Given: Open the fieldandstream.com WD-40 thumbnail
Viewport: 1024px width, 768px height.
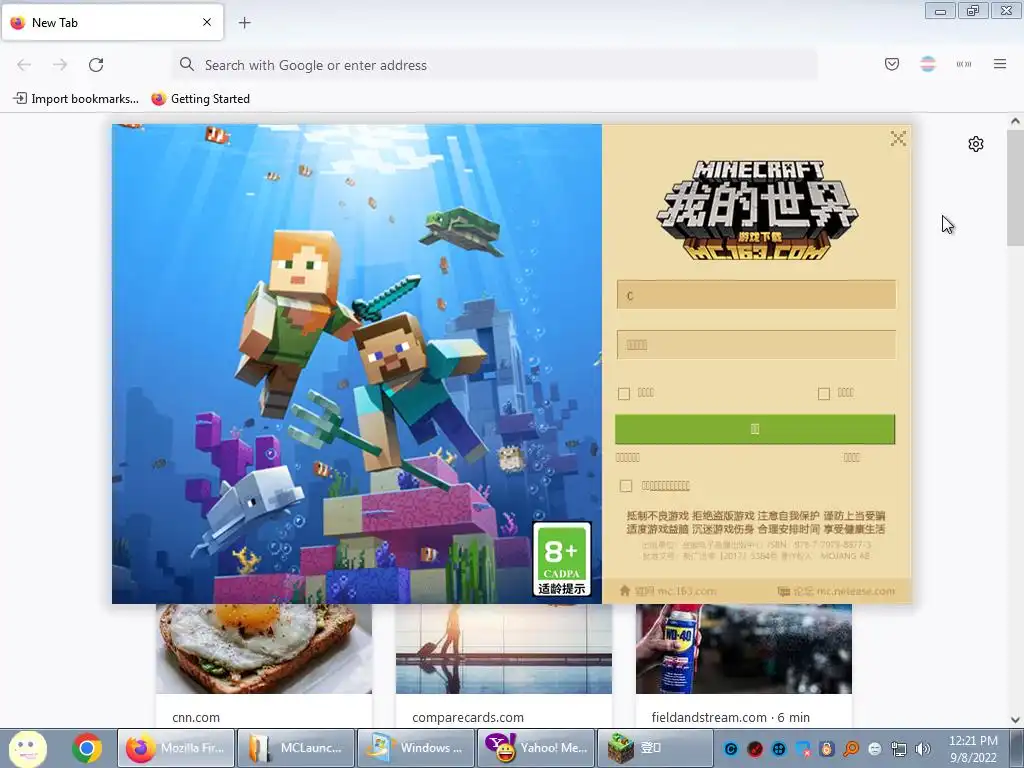Looking at the screenshot, I should [x=744, y=648].
